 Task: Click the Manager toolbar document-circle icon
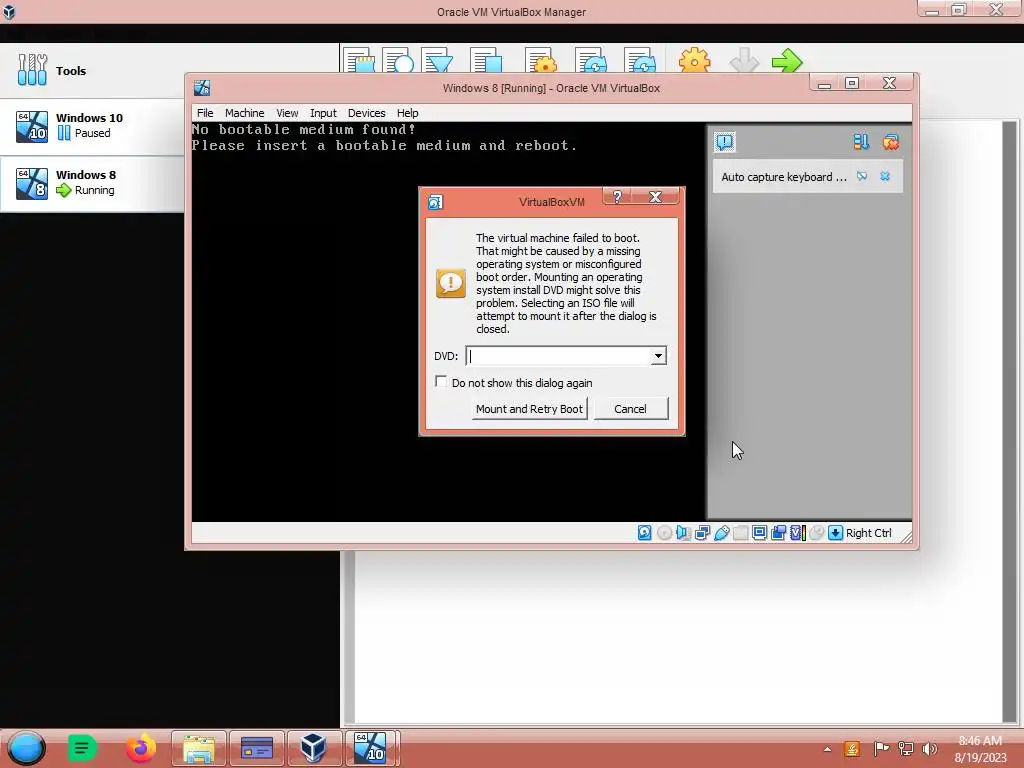tap(398, 61)
